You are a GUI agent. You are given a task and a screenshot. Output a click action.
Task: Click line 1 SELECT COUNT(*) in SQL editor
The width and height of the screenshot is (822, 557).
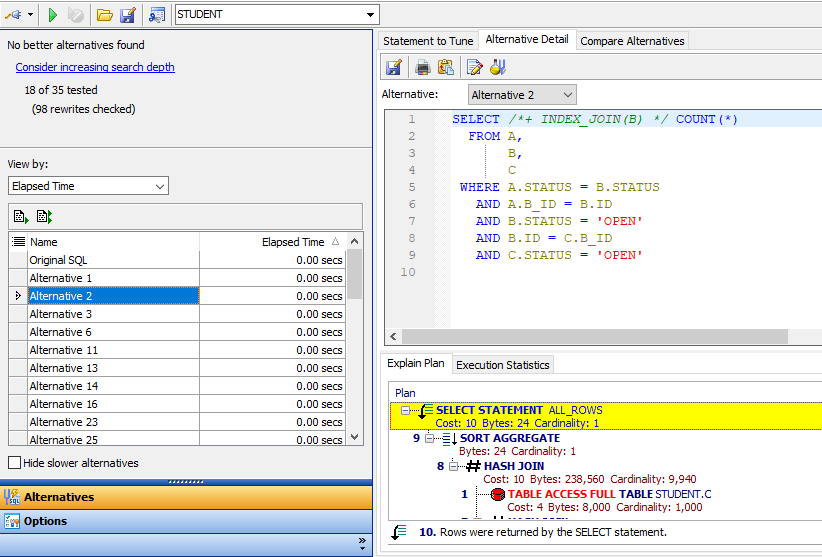tap(595, 119)
